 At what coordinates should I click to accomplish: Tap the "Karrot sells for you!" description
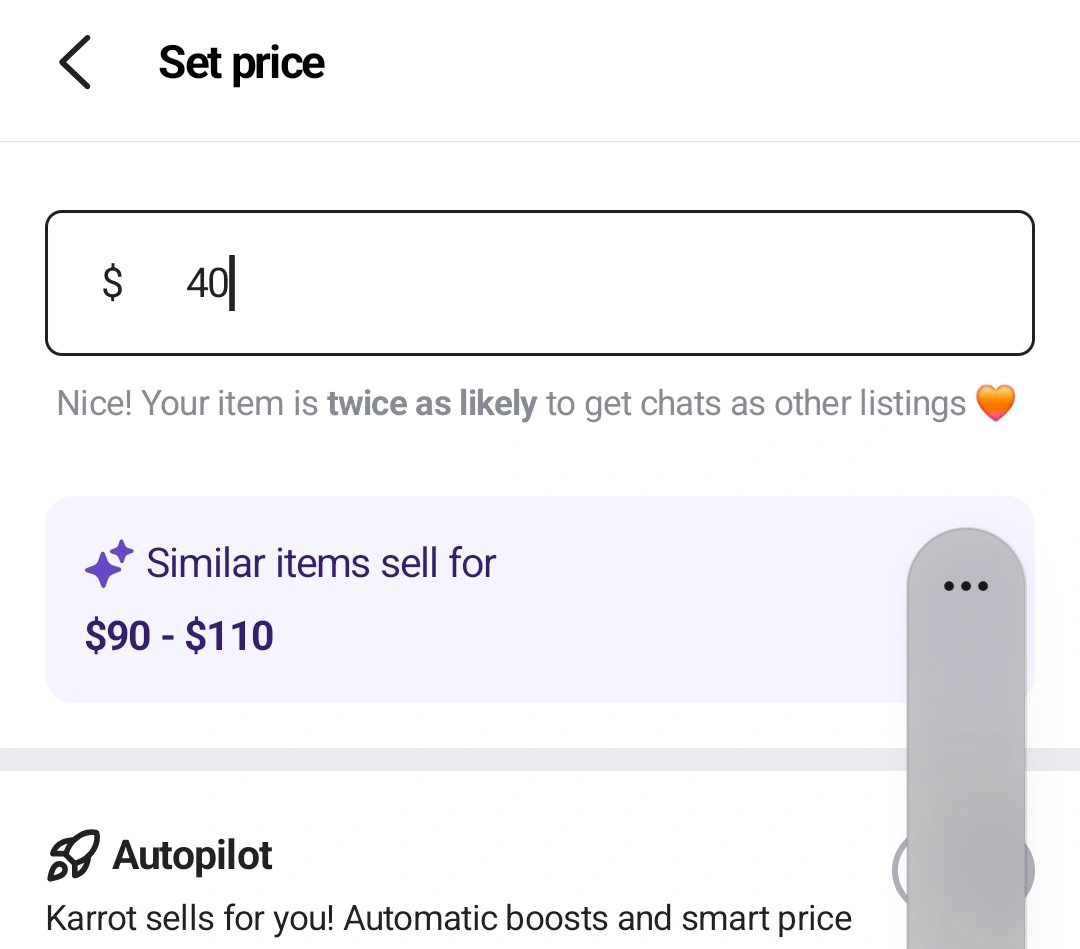448,918
